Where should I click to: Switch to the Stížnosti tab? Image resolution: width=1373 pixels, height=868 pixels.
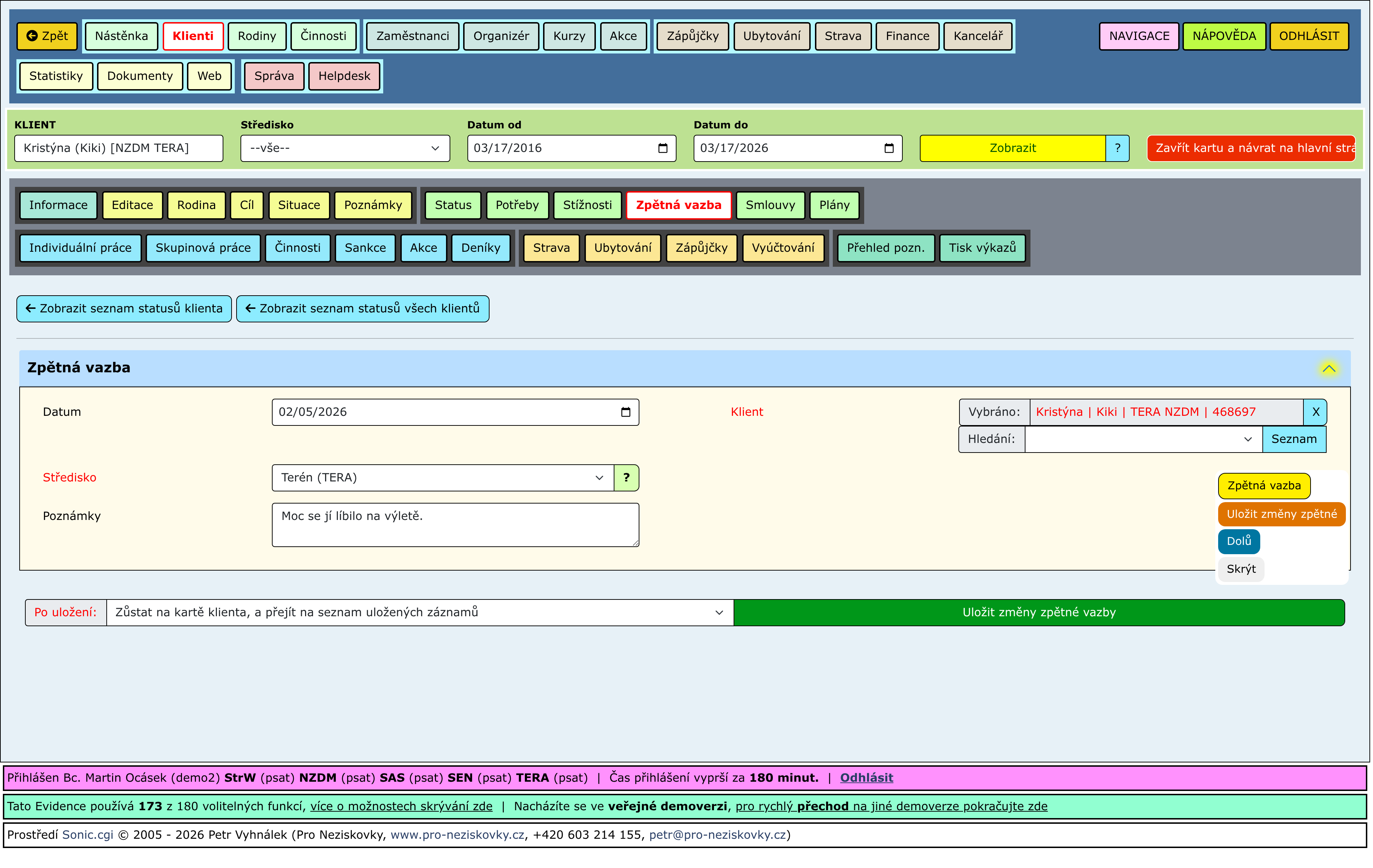click(587, 205)
